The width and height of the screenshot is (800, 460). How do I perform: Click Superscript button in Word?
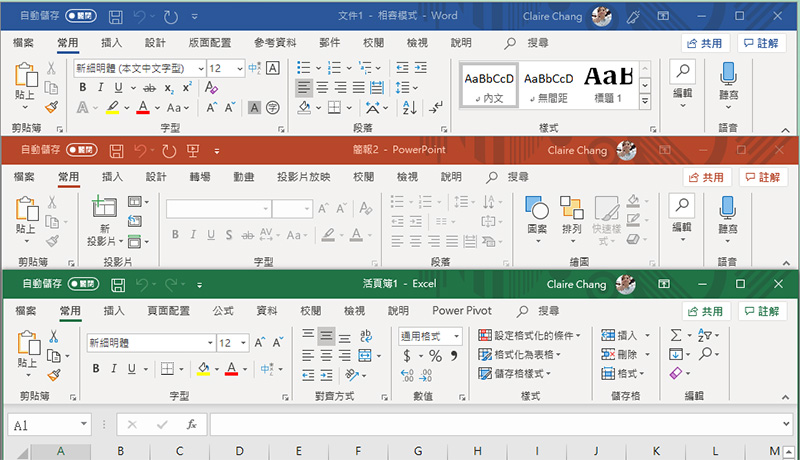click(x=187, y=87)
